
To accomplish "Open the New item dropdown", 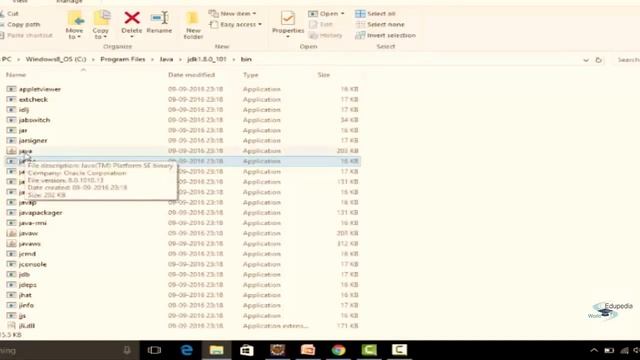I will [233, 13].
